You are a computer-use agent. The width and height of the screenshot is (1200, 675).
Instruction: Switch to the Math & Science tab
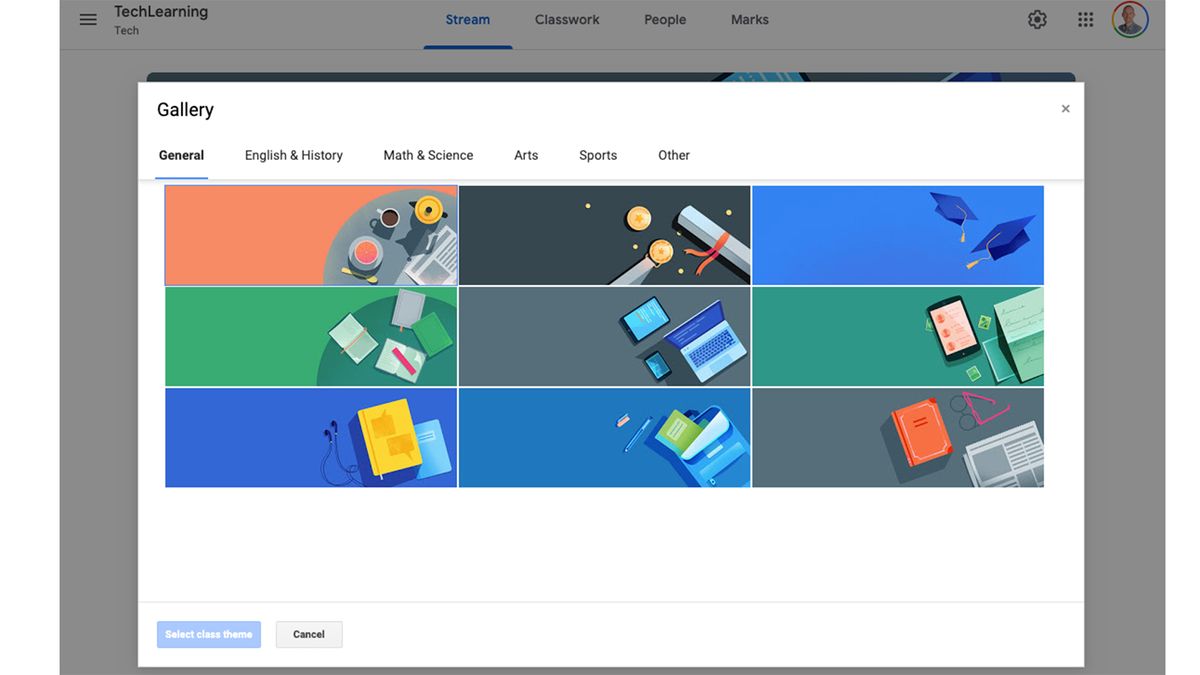[428, 155]
